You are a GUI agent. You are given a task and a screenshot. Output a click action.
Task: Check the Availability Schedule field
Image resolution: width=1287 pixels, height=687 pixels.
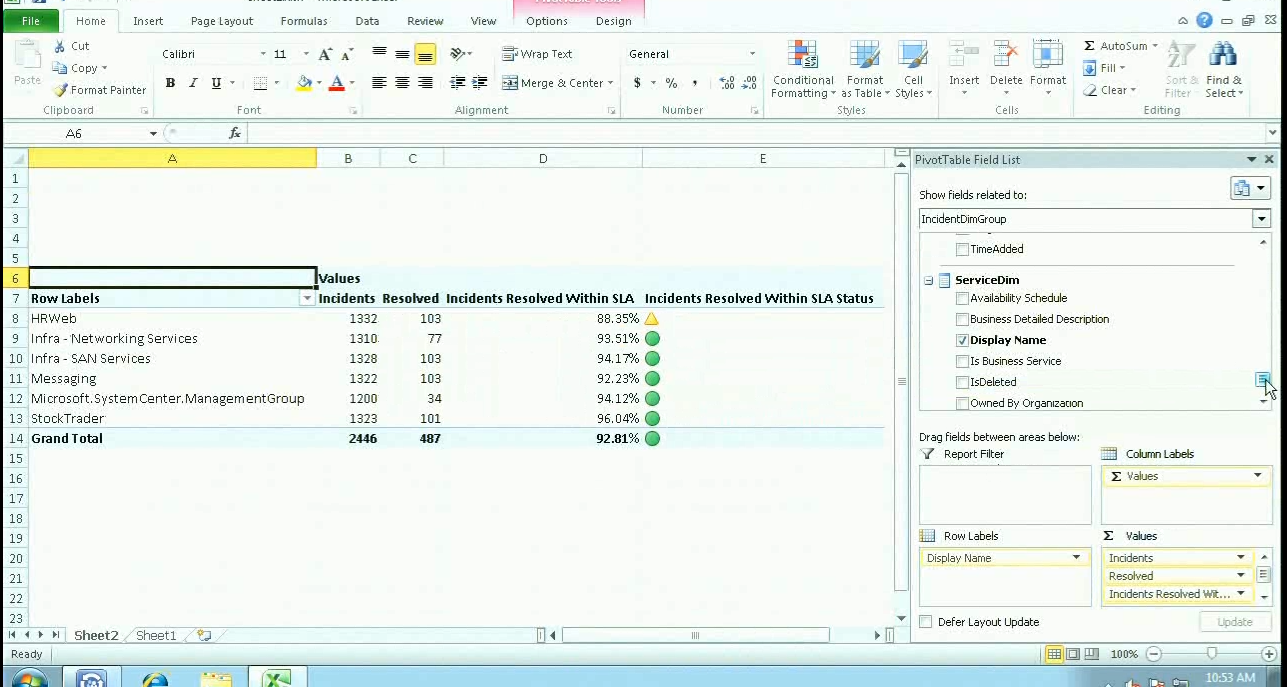[962, 298]
